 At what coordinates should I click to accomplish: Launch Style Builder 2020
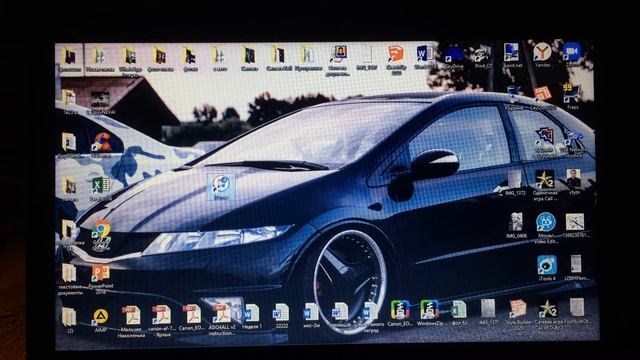coord(519,315)
